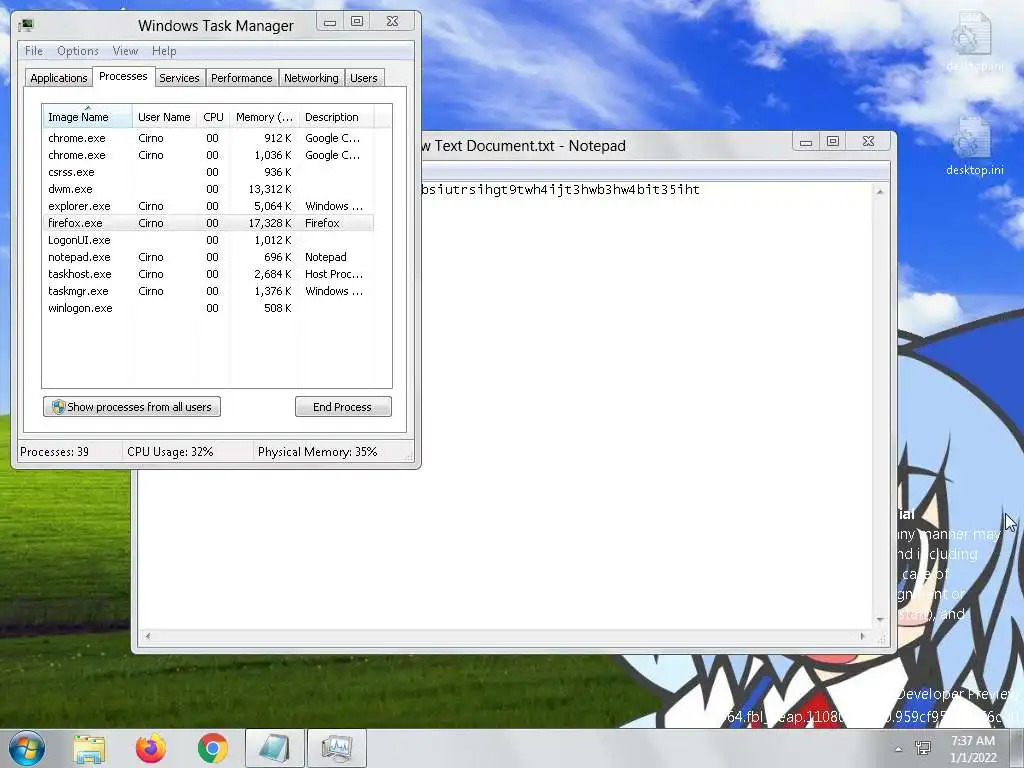This screenshot has width=1024, height=768.
Task: Sort by User Name column header
Action: [164, 117]
